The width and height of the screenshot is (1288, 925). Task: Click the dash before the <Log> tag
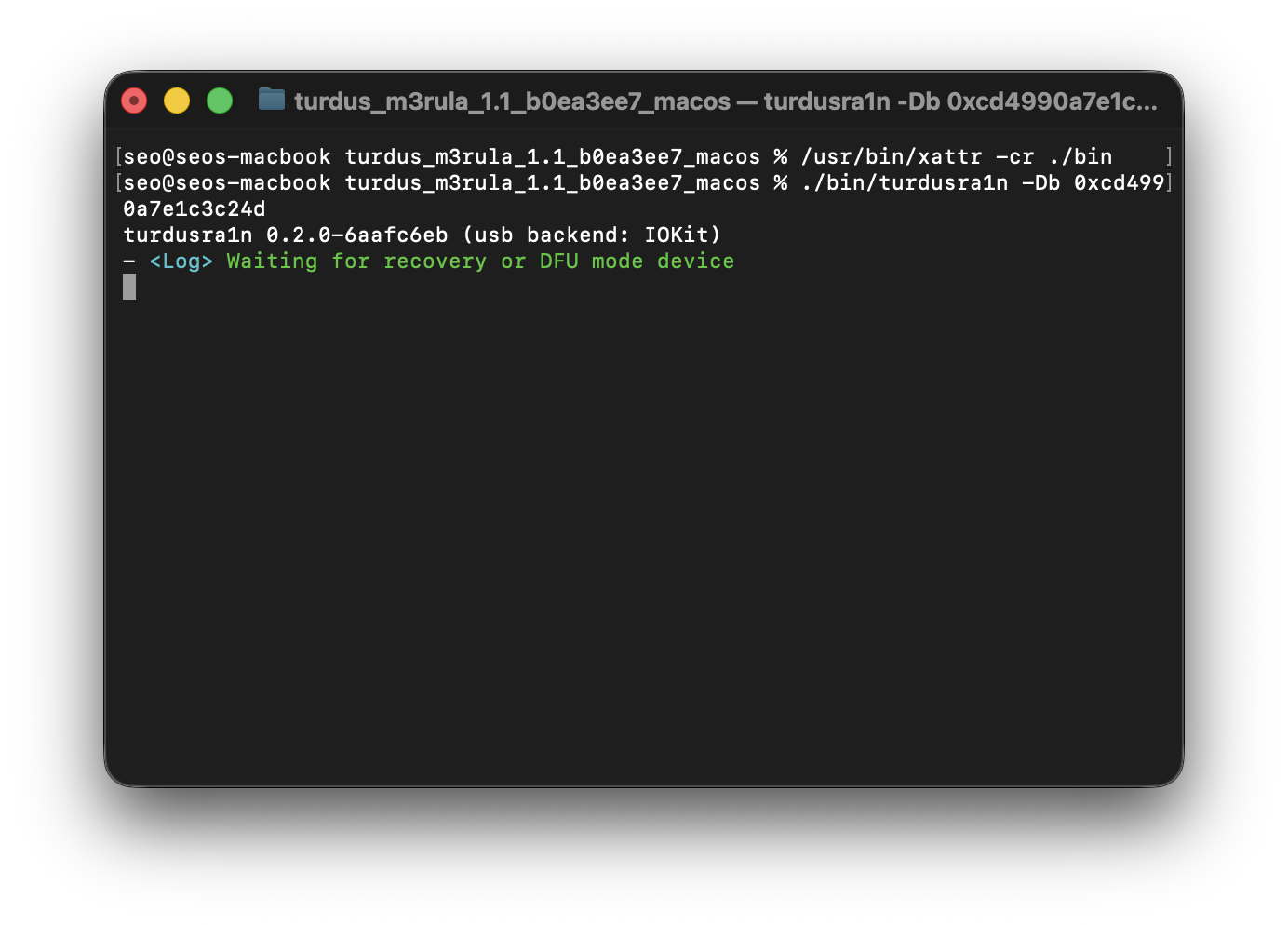pyautogui.click(x=129, y=261)
